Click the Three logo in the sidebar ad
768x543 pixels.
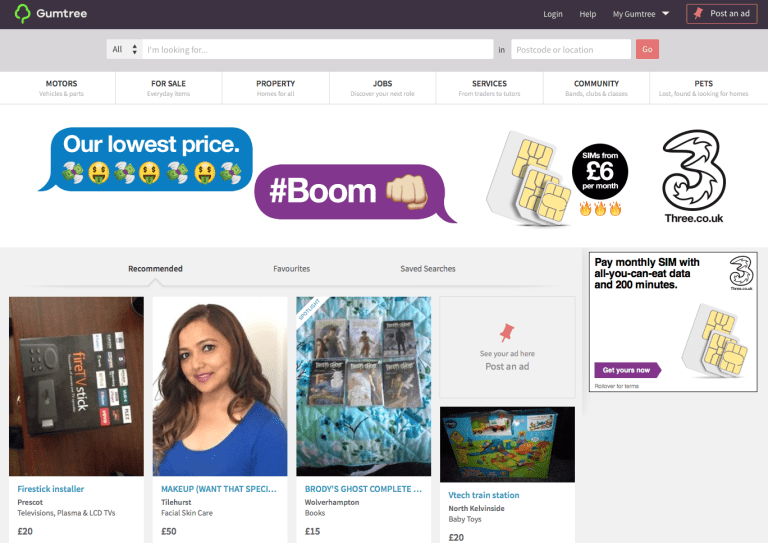740,271
